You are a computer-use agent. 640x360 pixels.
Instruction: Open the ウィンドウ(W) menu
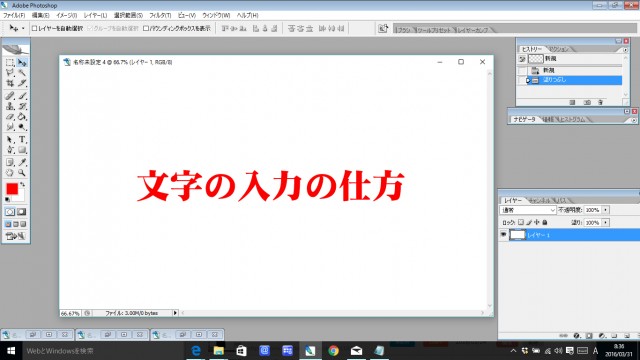pos(216,15)
